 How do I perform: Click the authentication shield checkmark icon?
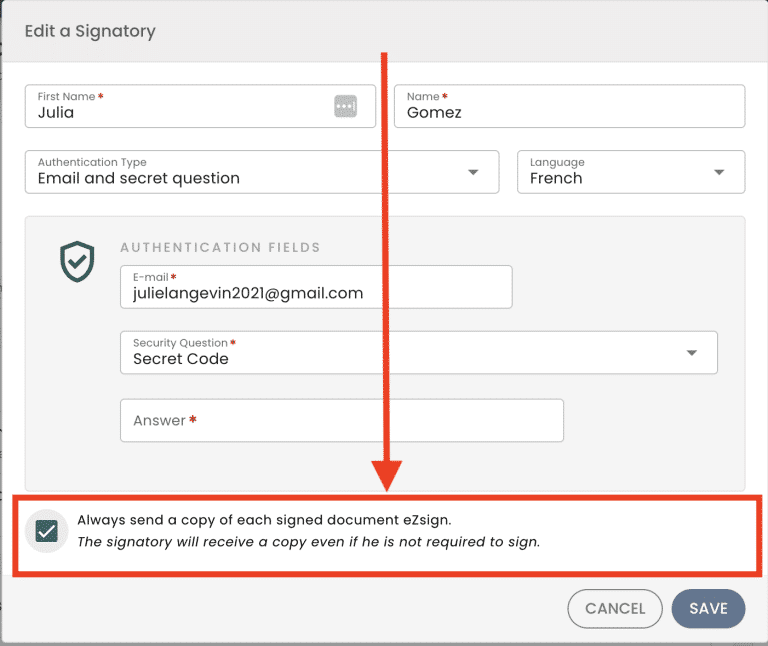(77, 262)
